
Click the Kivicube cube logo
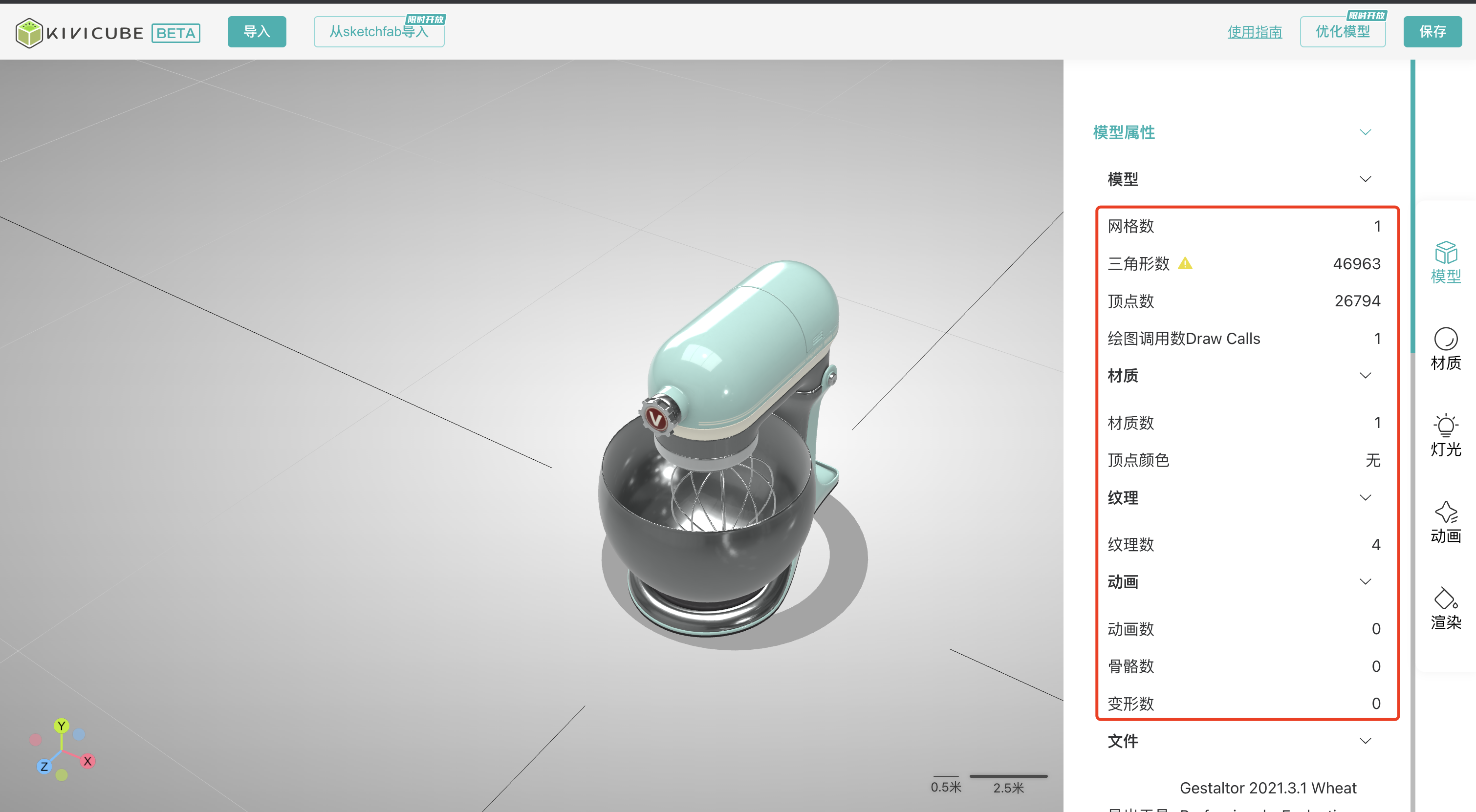(29, 33)
